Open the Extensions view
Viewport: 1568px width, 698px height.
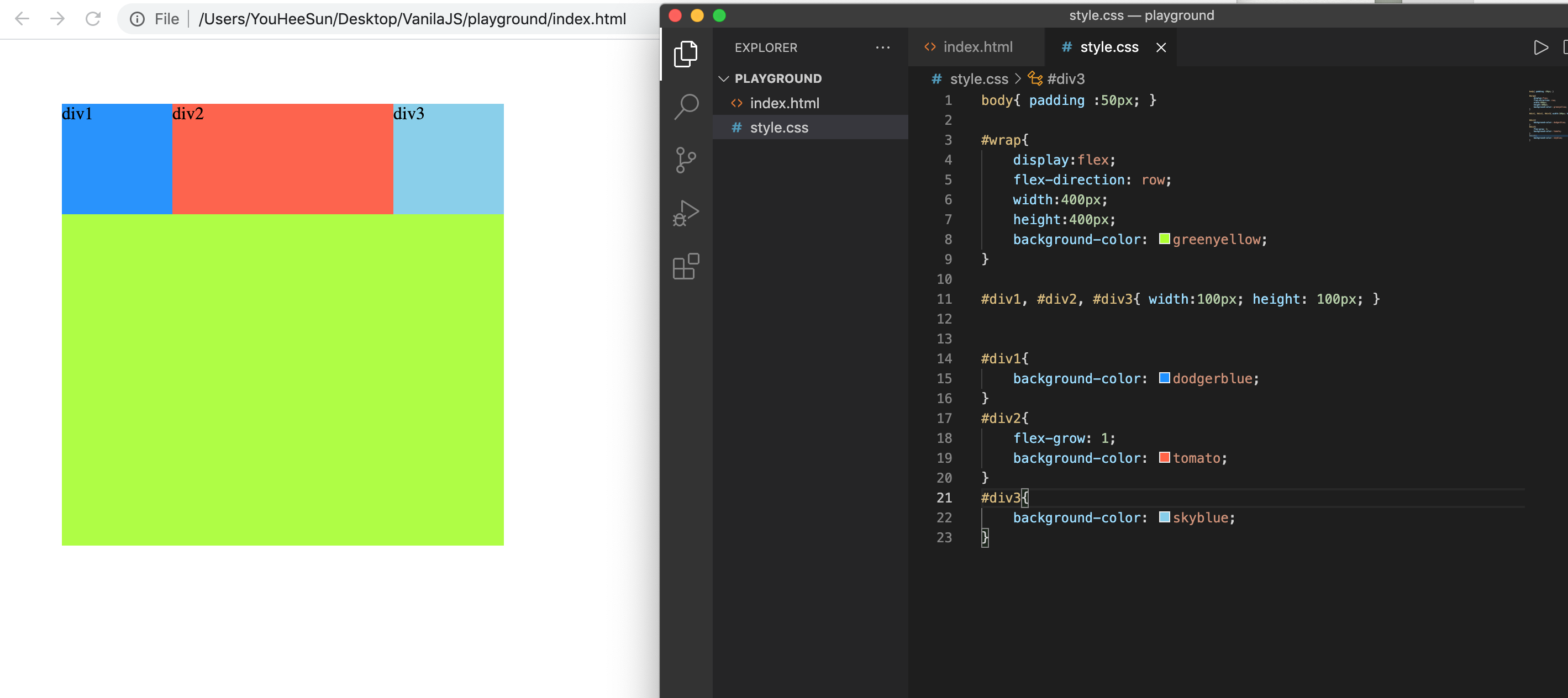click(x=686, y=267)
